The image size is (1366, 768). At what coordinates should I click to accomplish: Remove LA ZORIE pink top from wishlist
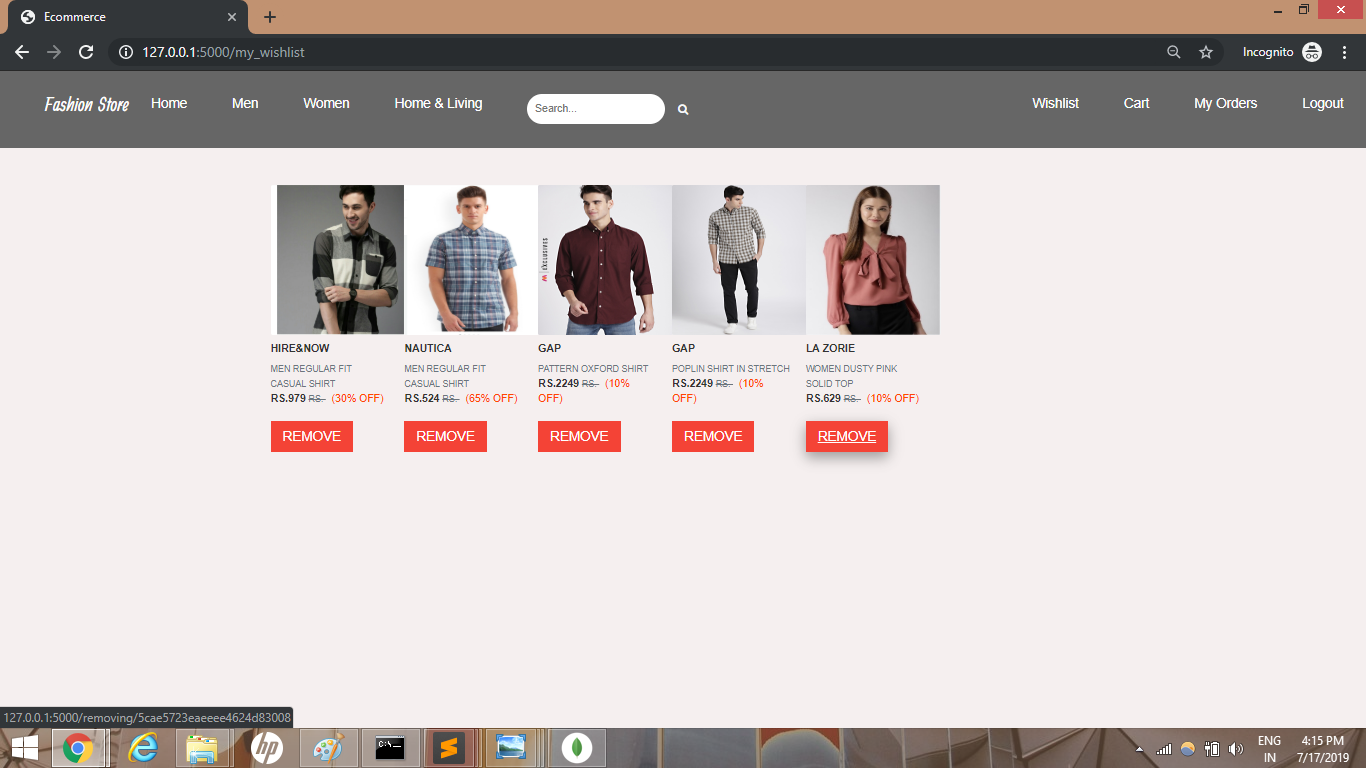[x=847, y=436]
